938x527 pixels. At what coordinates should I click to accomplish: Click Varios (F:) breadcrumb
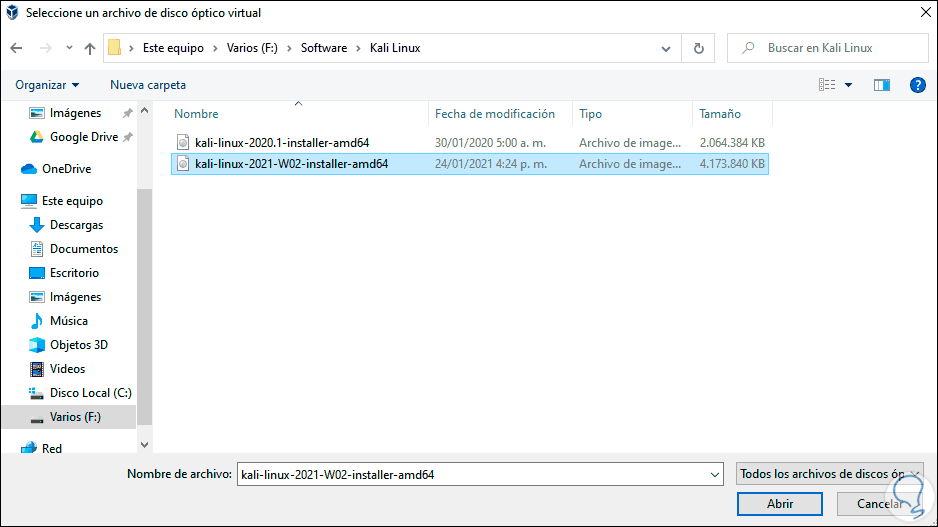[x=252, y=48]
